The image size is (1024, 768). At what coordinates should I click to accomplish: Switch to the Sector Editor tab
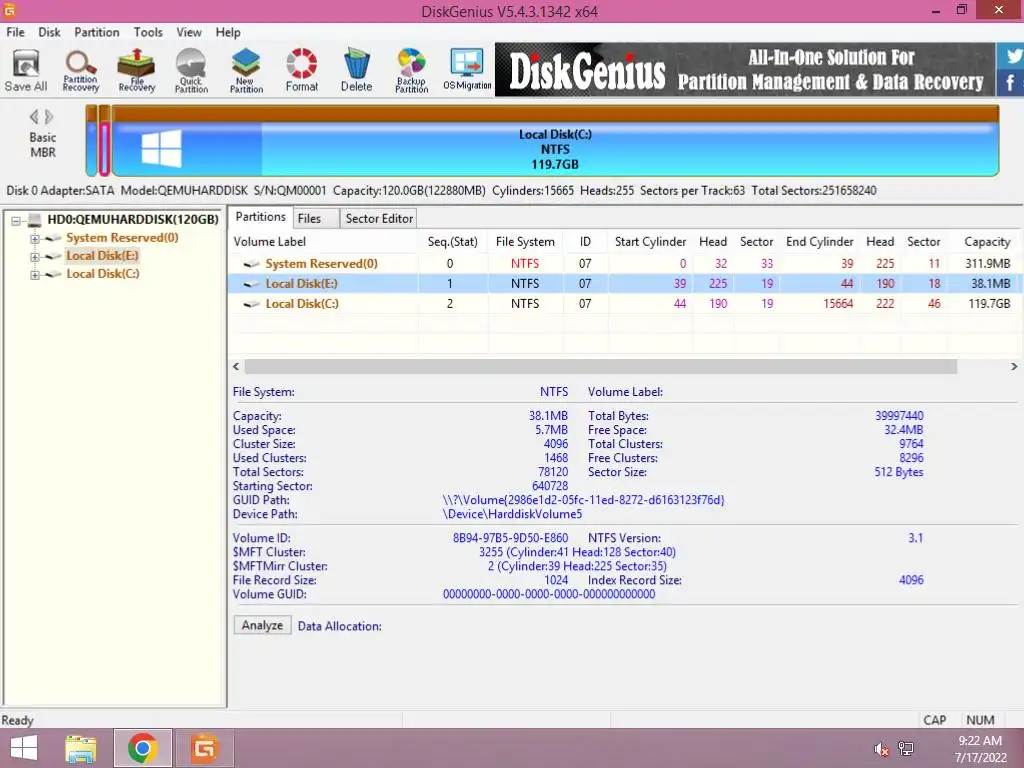[379, 219]
